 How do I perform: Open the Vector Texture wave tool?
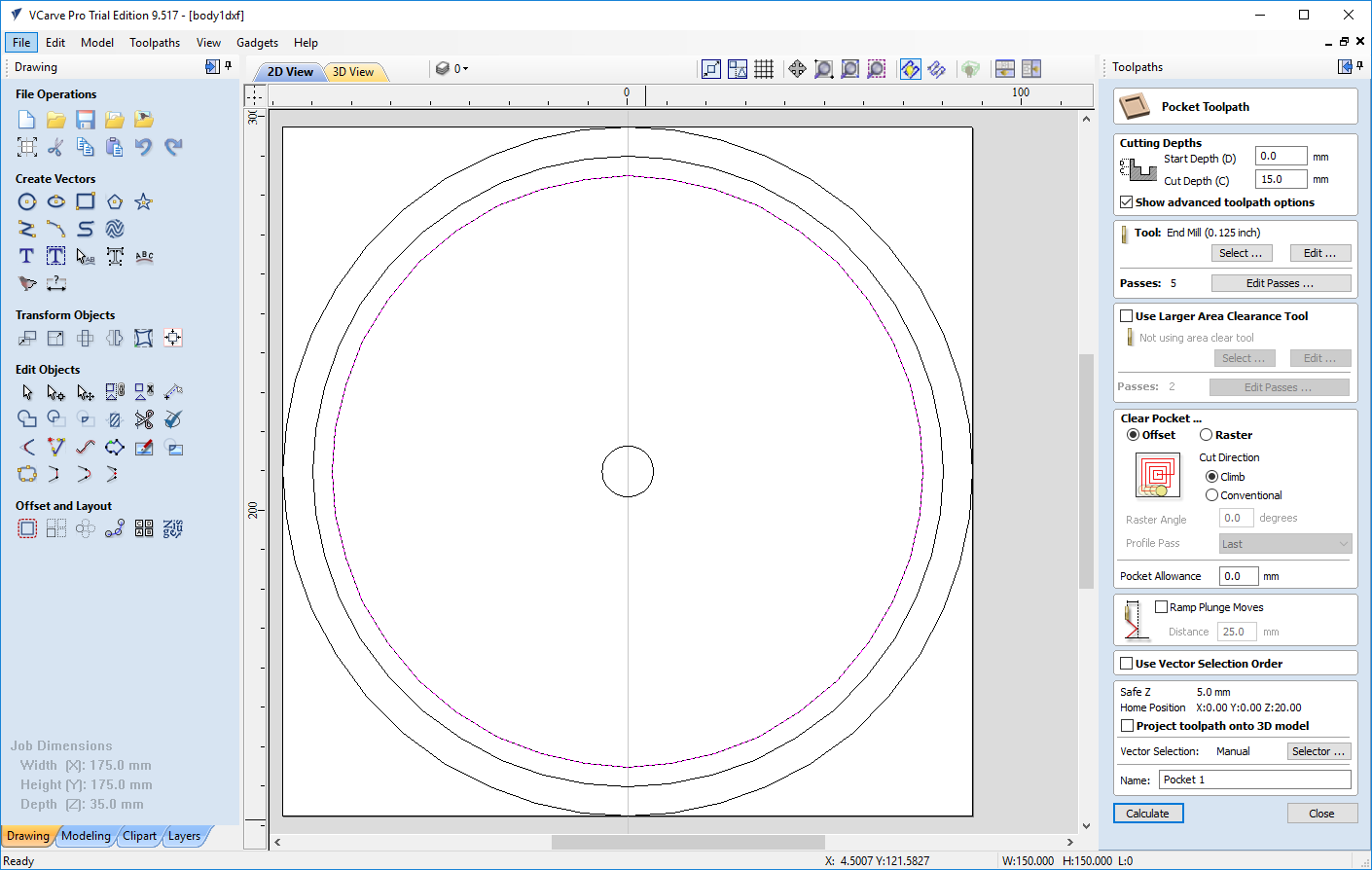(115, 229)
